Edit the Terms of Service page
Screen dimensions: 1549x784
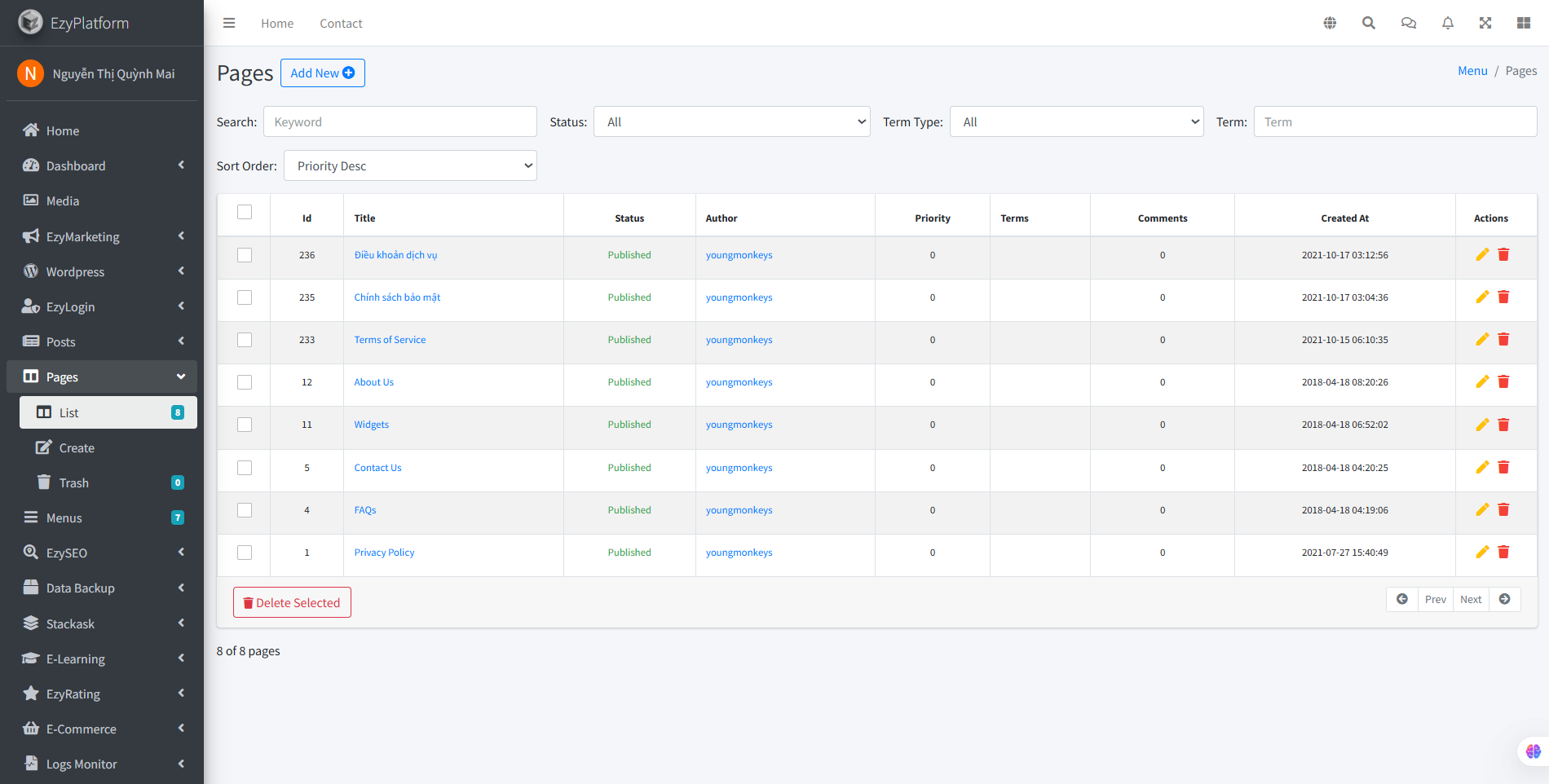pyautogui.click(x=1482, y=340)
